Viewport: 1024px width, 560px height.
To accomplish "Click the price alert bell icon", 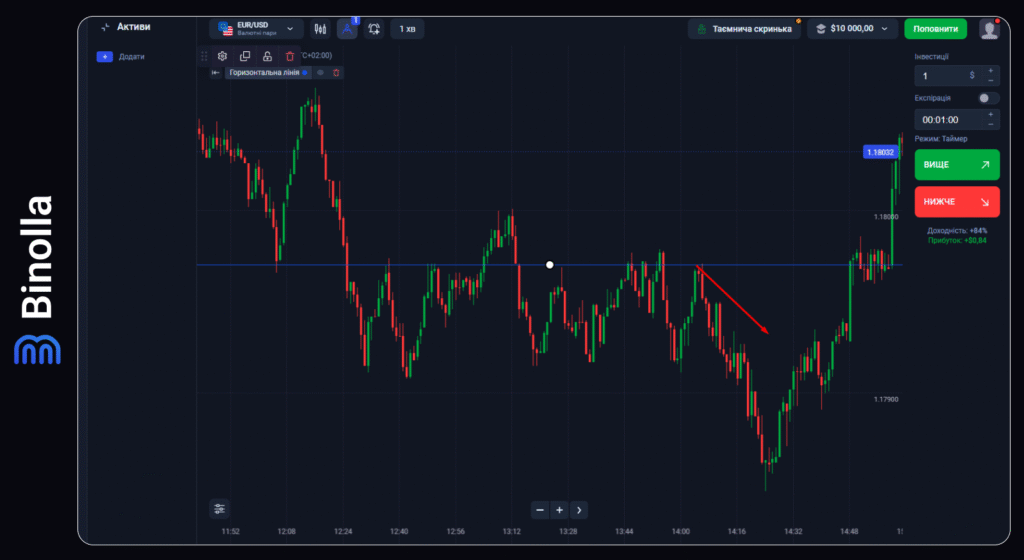I will tap(374, 29).
